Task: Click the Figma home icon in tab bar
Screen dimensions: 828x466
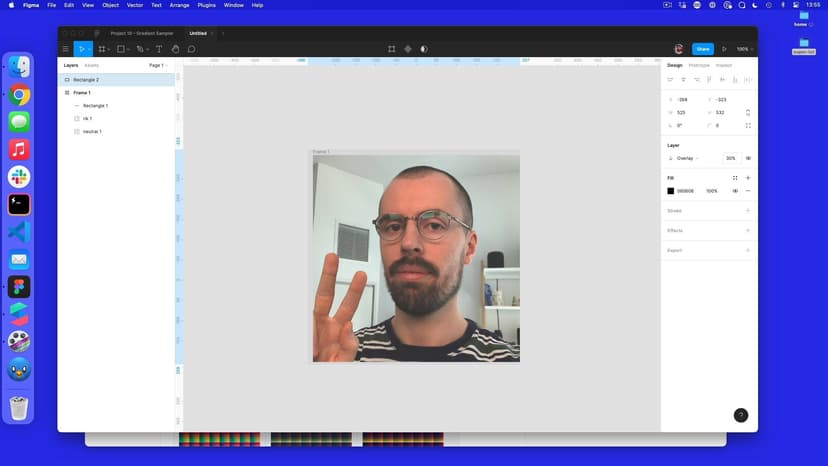Action: tap(97, 33)
